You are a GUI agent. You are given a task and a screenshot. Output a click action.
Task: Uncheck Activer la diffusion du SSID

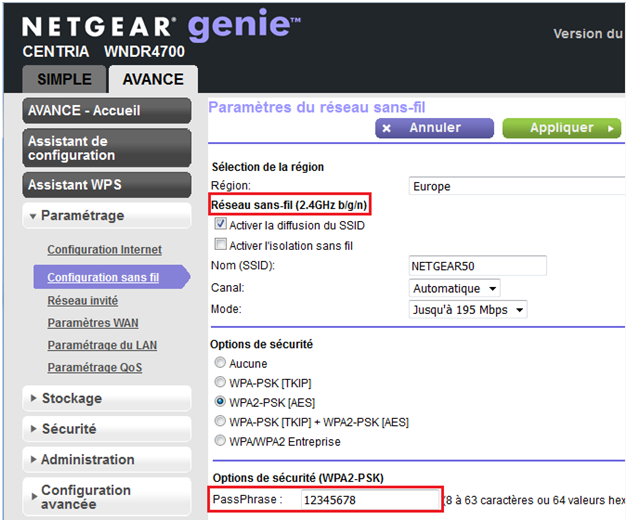pos(220,224)
